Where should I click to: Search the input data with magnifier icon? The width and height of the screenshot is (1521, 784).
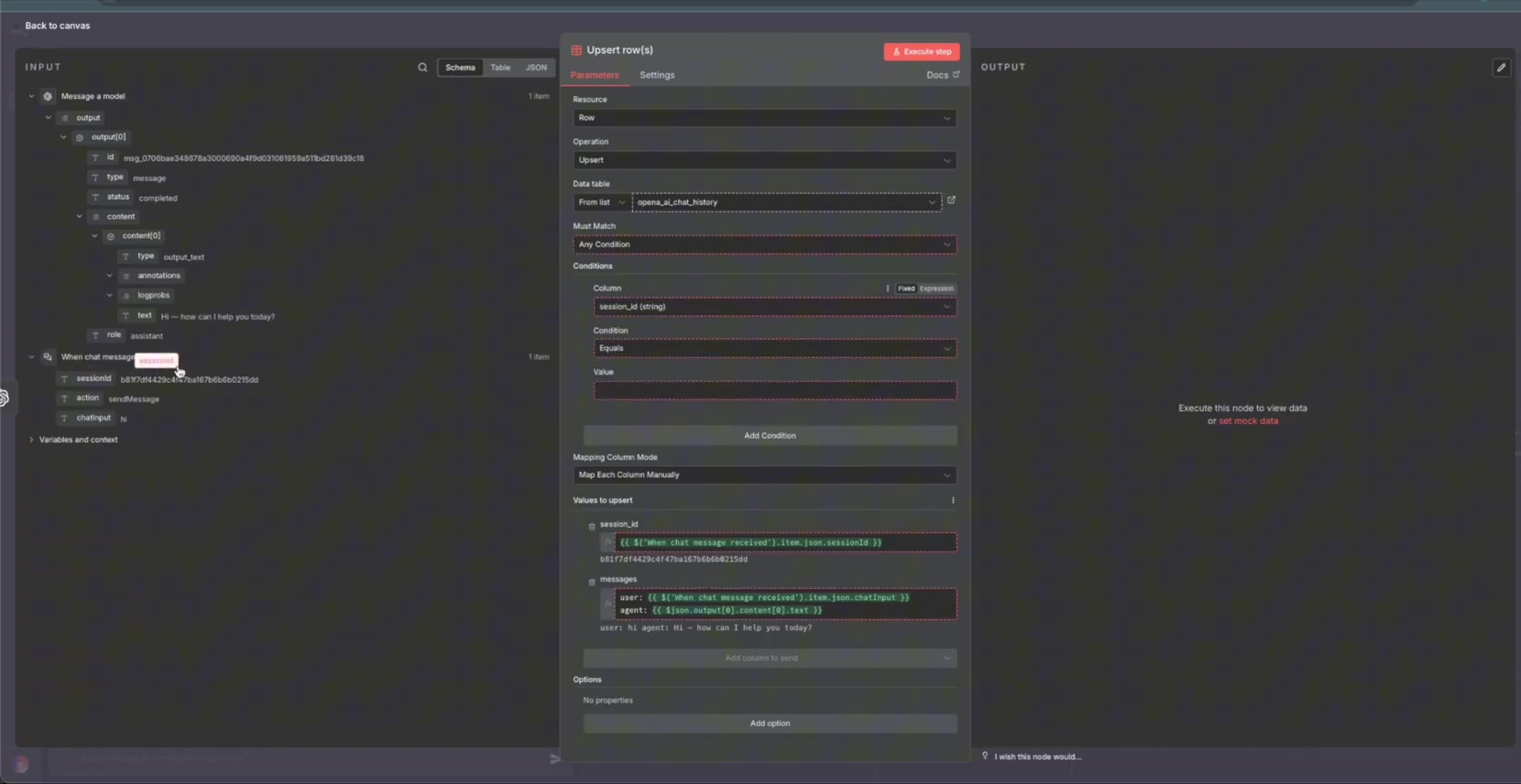422,67
